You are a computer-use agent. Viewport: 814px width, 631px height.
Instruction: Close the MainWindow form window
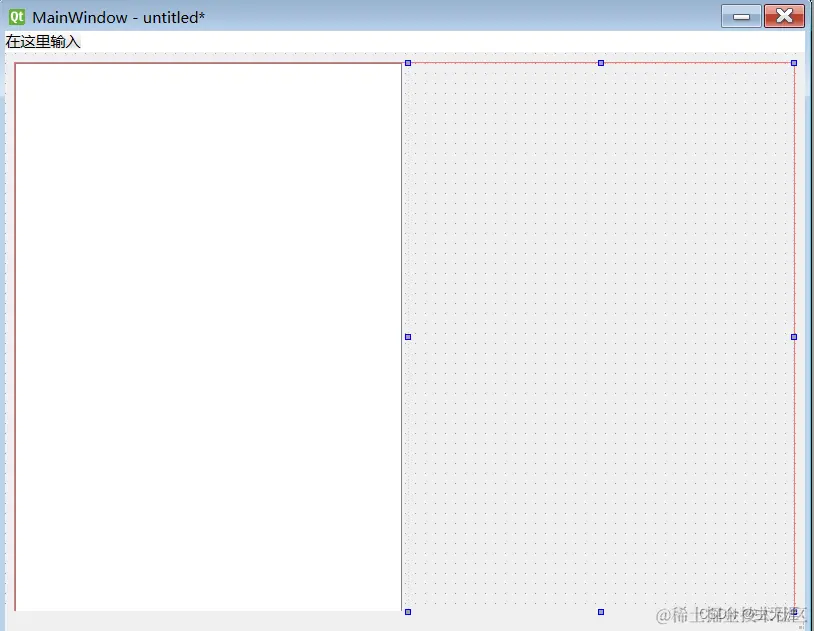click(x=784, y=17)
